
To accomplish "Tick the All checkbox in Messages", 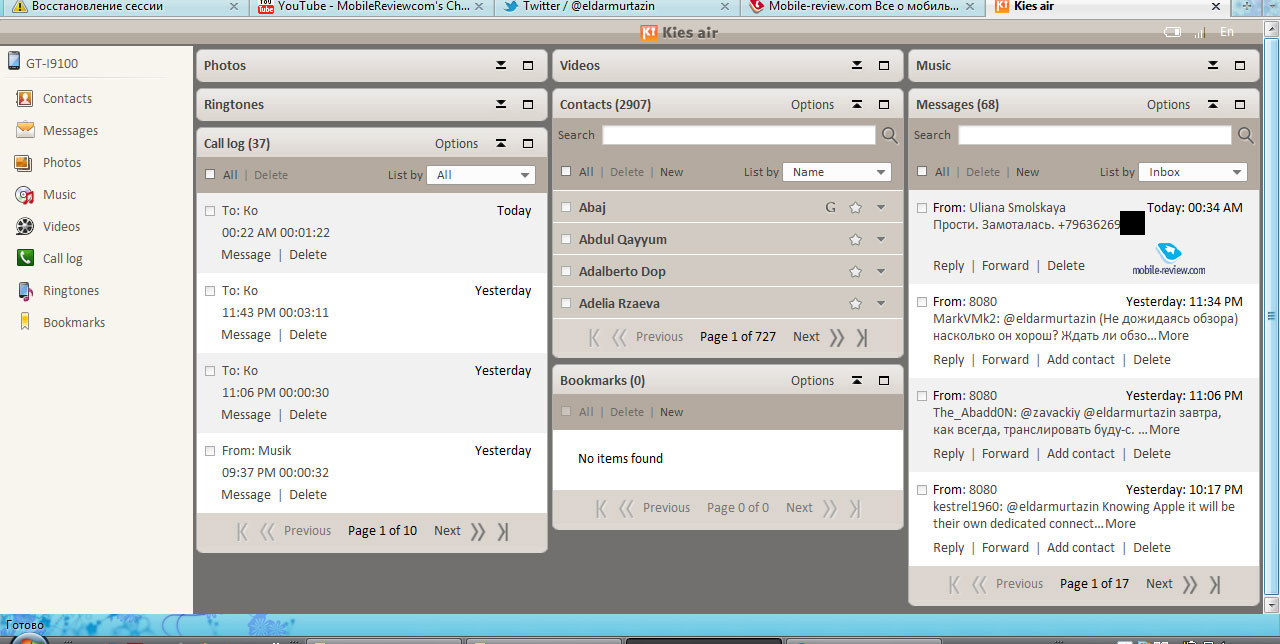I will tap(922, 171).
